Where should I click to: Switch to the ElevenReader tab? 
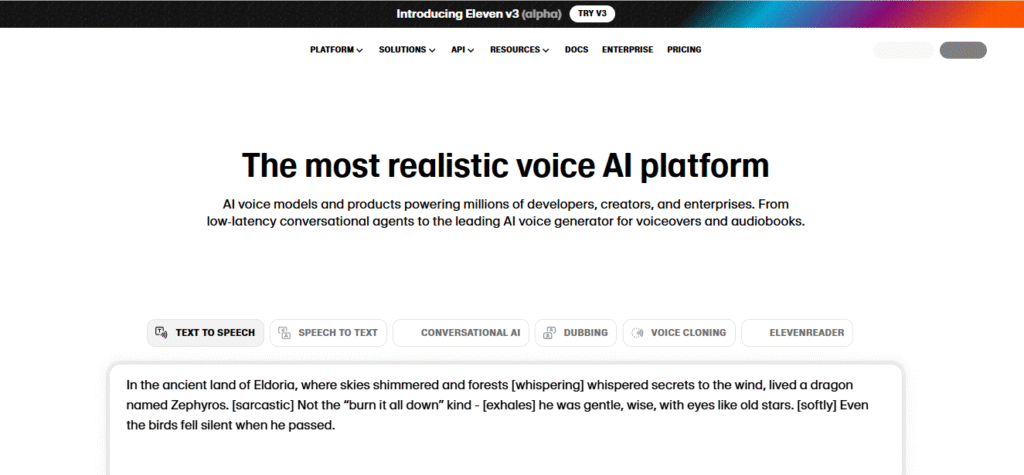tap(797, 333)
